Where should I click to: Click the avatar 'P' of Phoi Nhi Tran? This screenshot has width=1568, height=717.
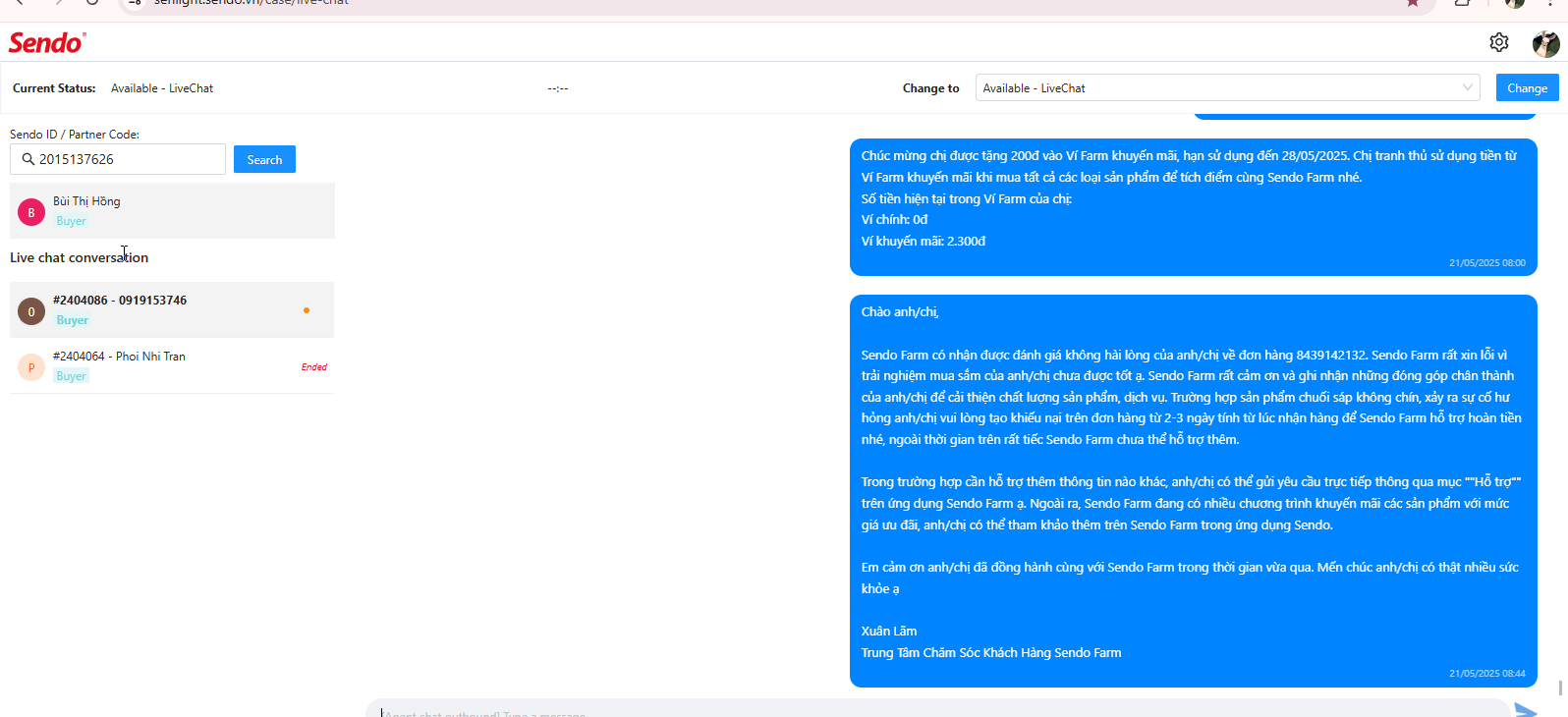click(x=31, y=367)
